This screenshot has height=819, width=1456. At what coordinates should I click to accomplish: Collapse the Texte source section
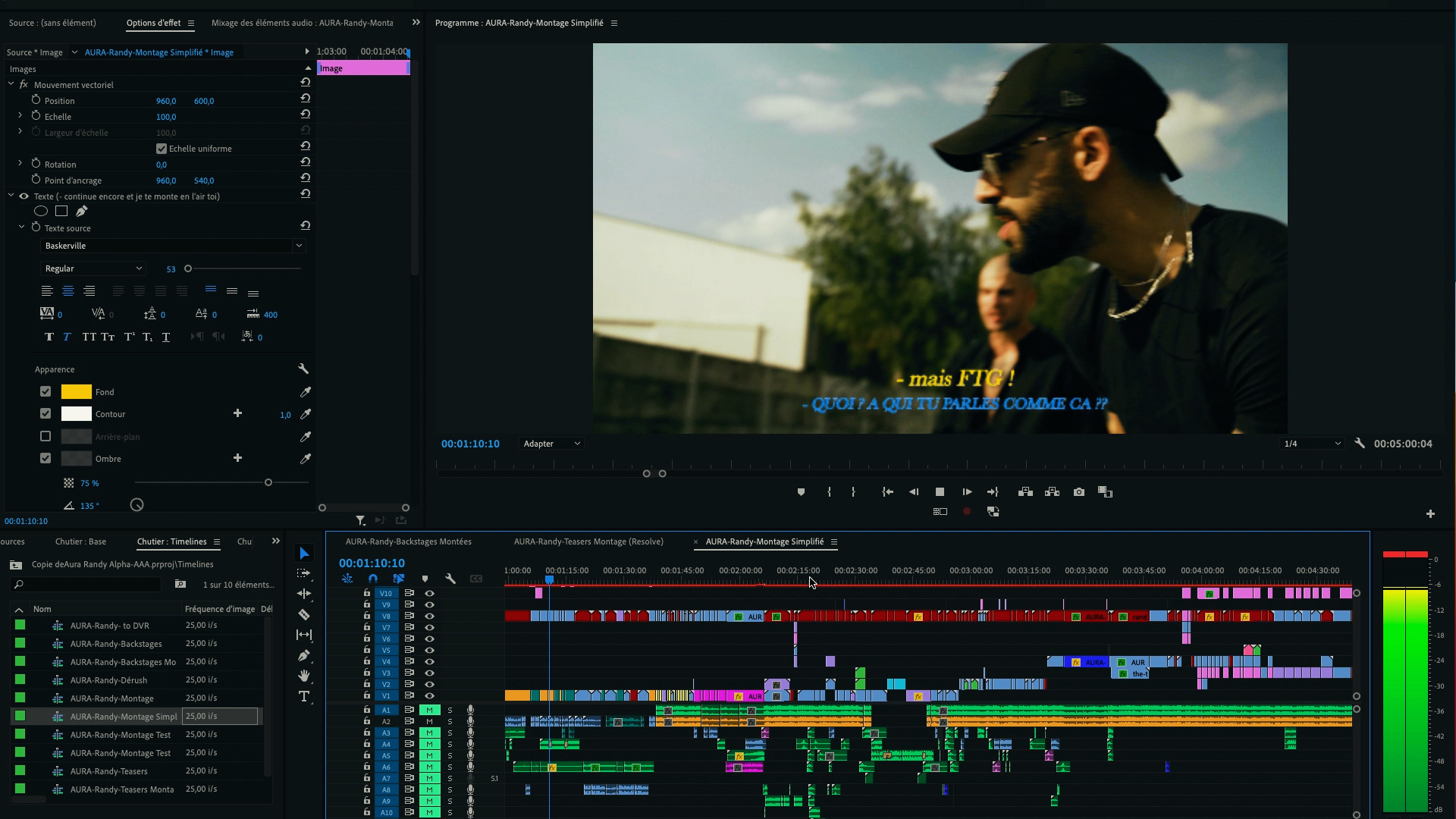click(x=21, y=227)
